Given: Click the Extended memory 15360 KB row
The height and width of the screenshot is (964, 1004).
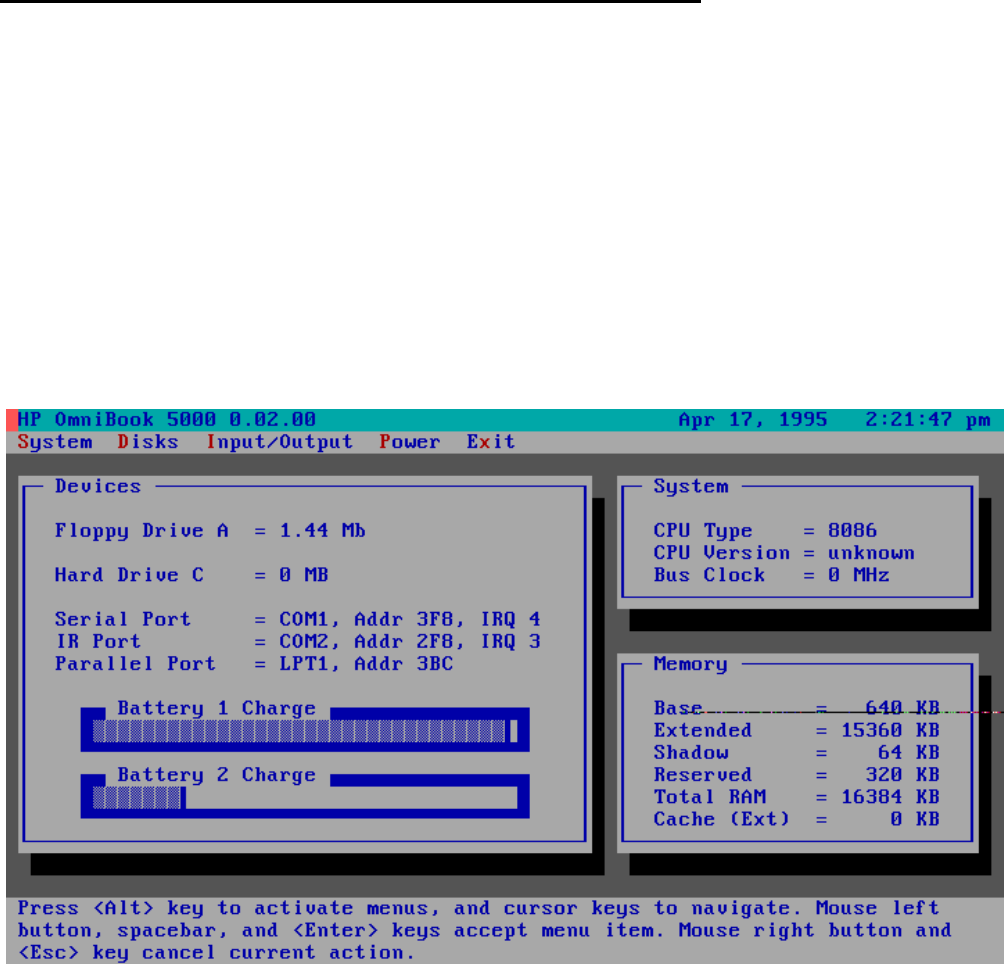Looking at the screenshot, I should (x=796, y=731).
